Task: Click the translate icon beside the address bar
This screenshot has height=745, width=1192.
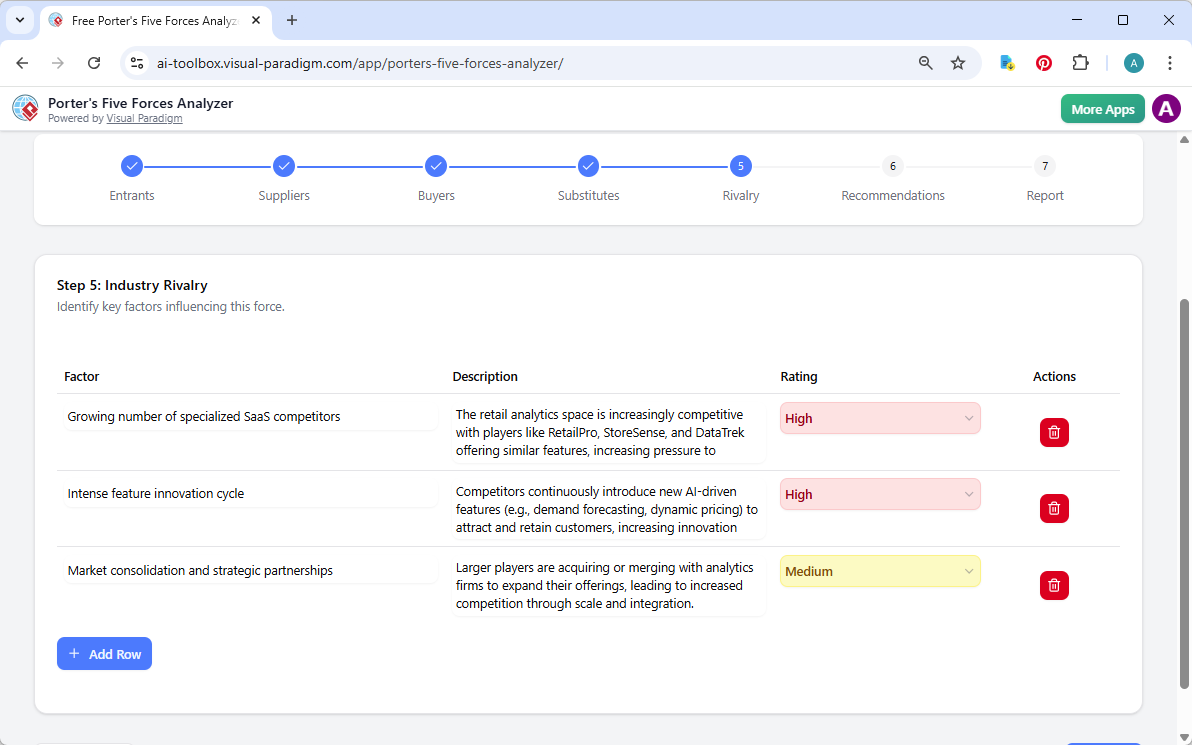Action: (1007, 62)
